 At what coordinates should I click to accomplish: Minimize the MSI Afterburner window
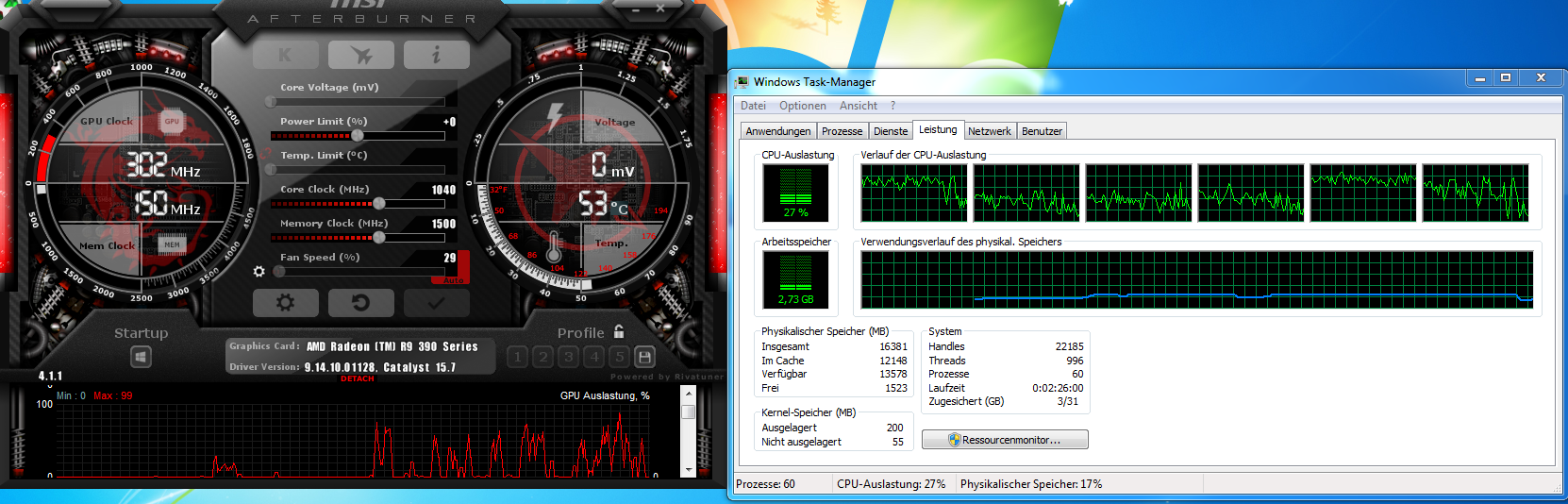click(636, 8)
